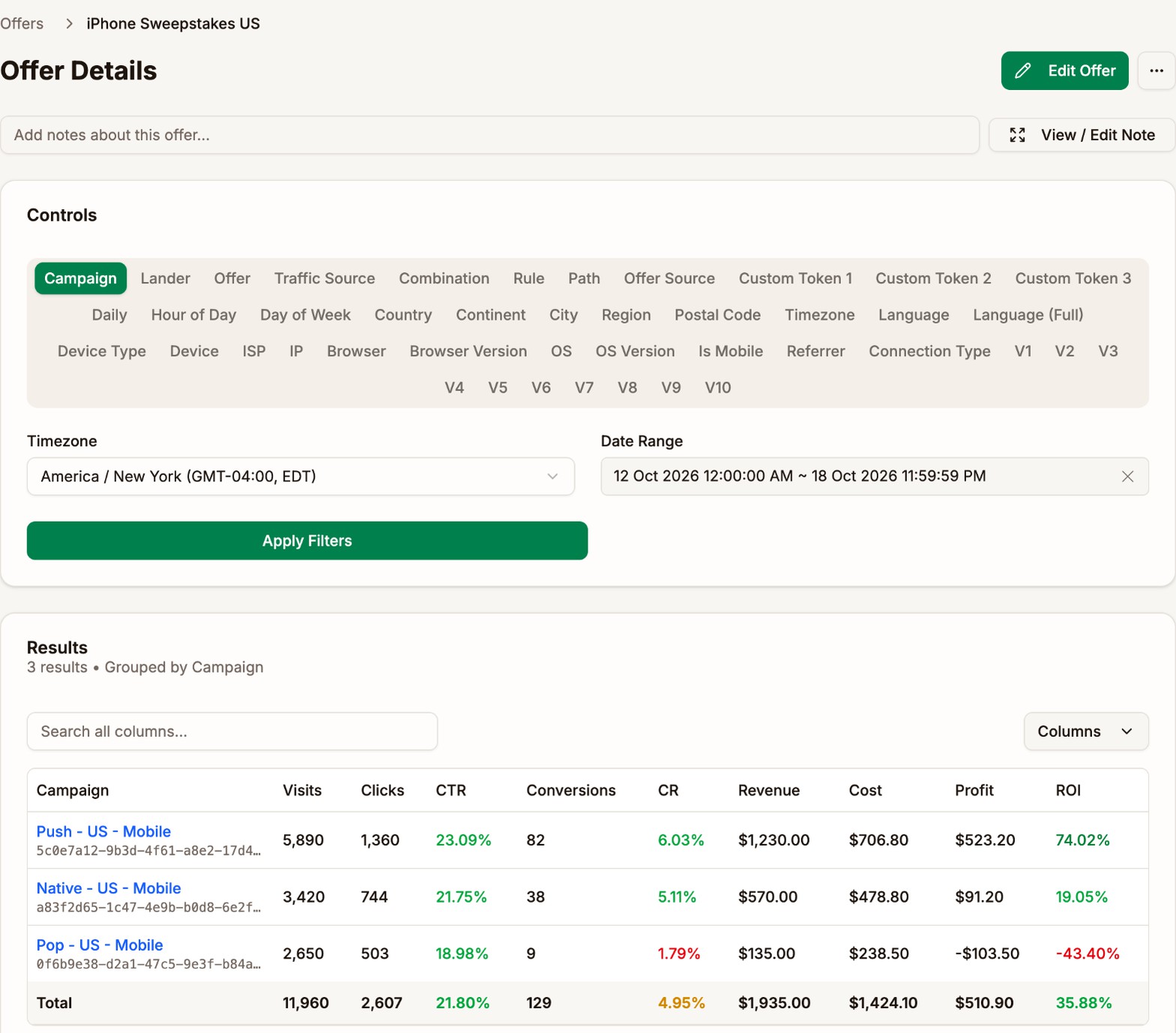Image resolution: width=1176 pixels, height=1033 pixels.
Task: Select the V10 grouping tab
Action: point(717,388)
